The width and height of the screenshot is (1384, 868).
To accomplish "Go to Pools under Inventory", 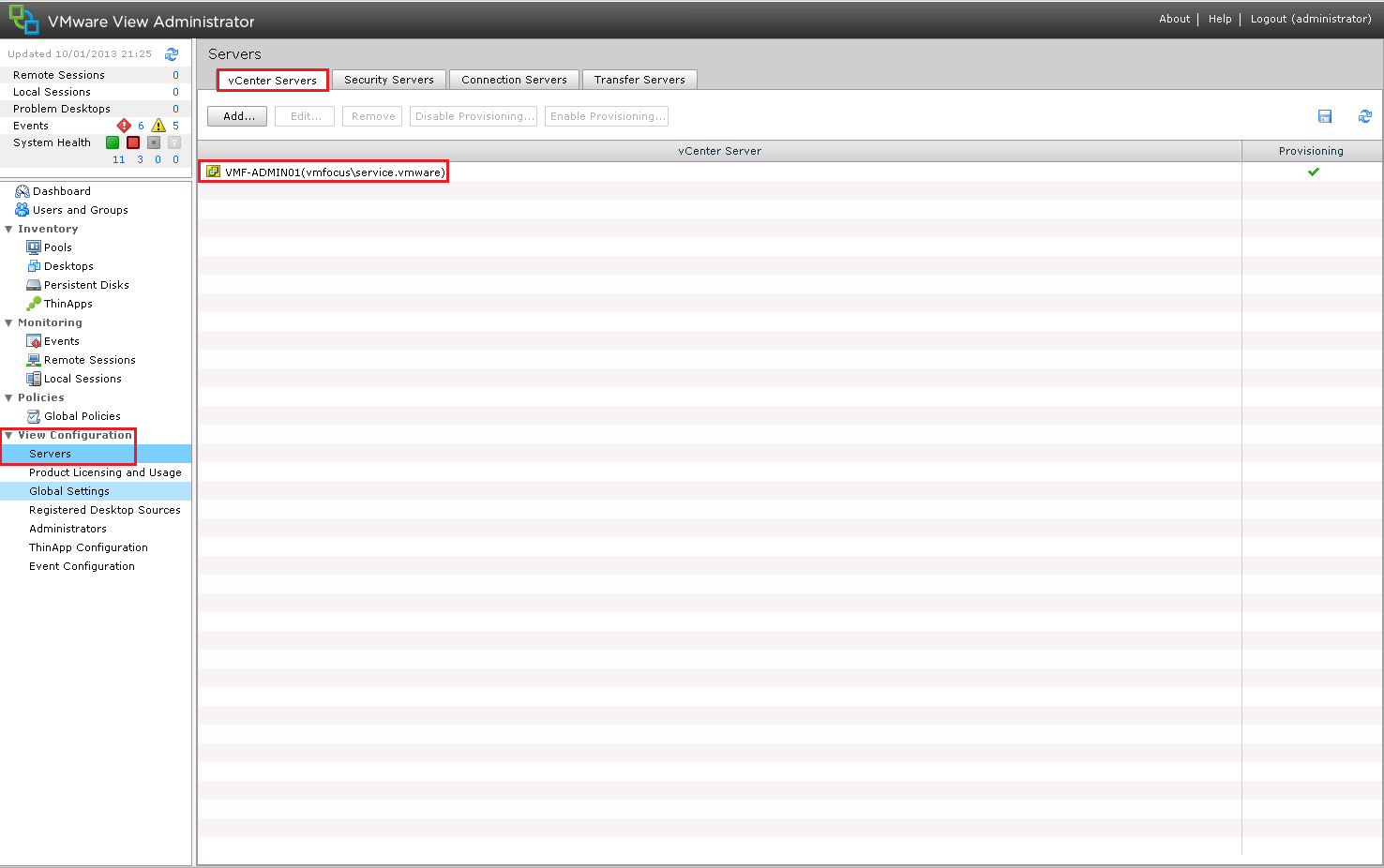I will 57,247.
